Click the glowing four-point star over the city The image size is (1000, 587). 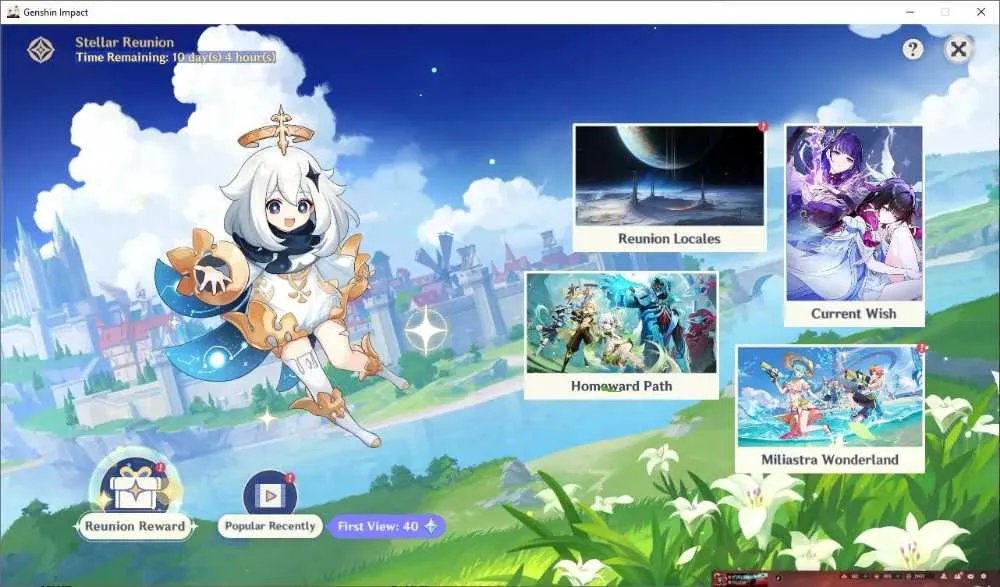tap(426, 329)
